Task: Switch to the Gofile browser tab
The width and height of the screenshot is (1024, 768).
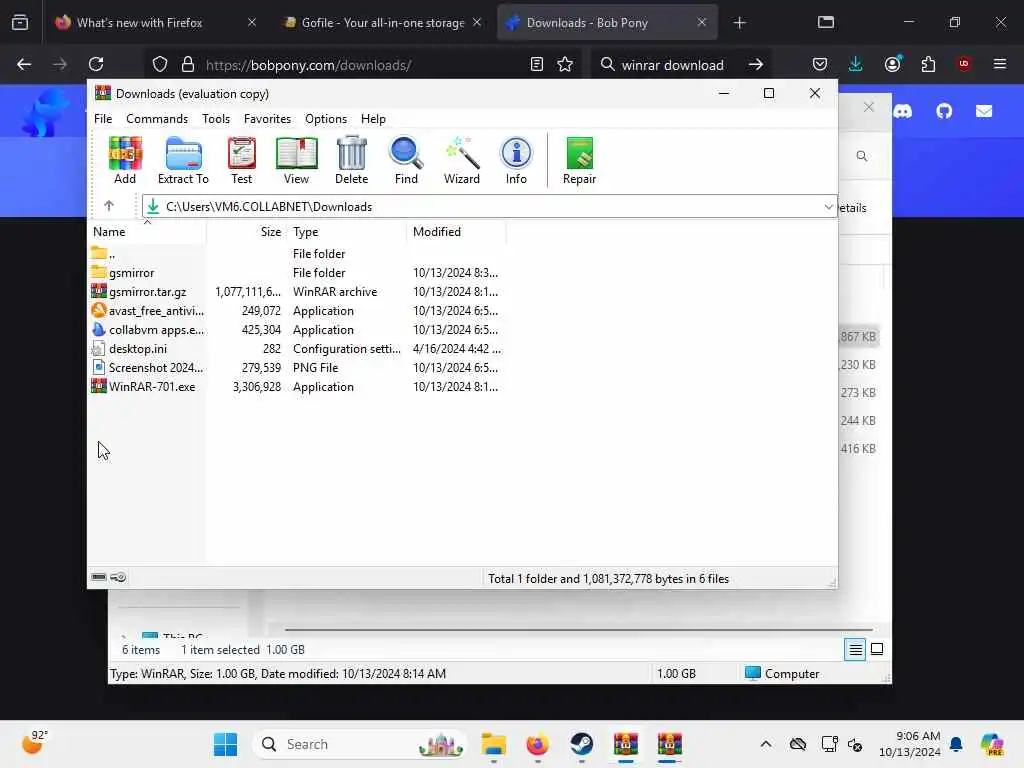Action: (383, 23)
